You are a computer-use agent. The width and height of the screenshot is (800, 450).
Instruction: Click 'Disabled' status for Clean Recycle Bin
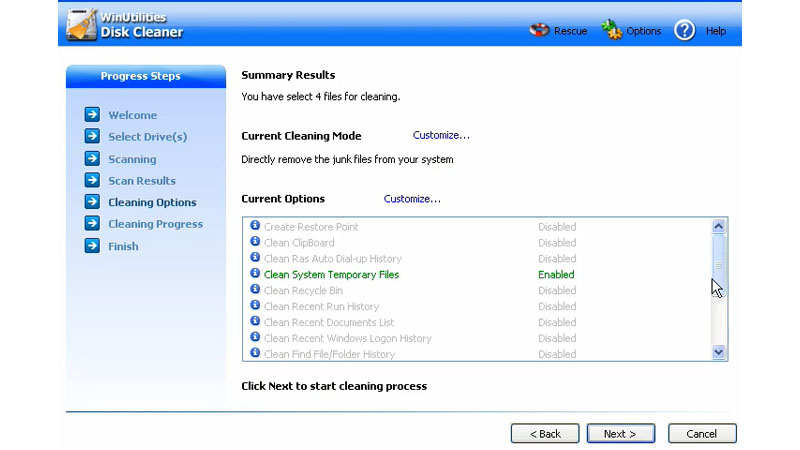(x=557, y=290)
